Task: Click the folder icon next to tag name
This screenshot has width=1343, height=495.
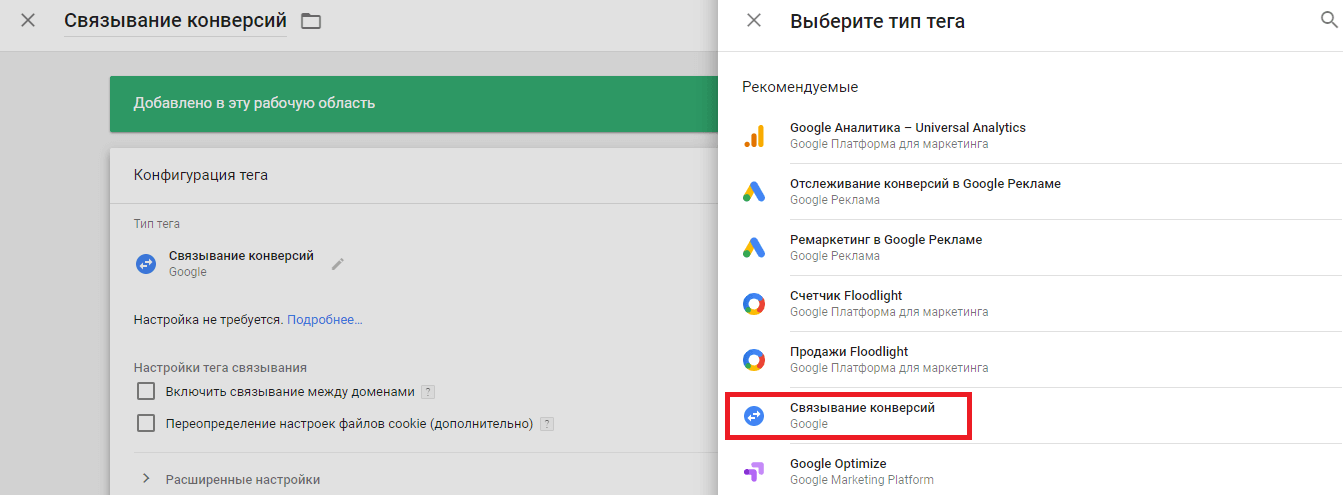Action: coord(311,21)
